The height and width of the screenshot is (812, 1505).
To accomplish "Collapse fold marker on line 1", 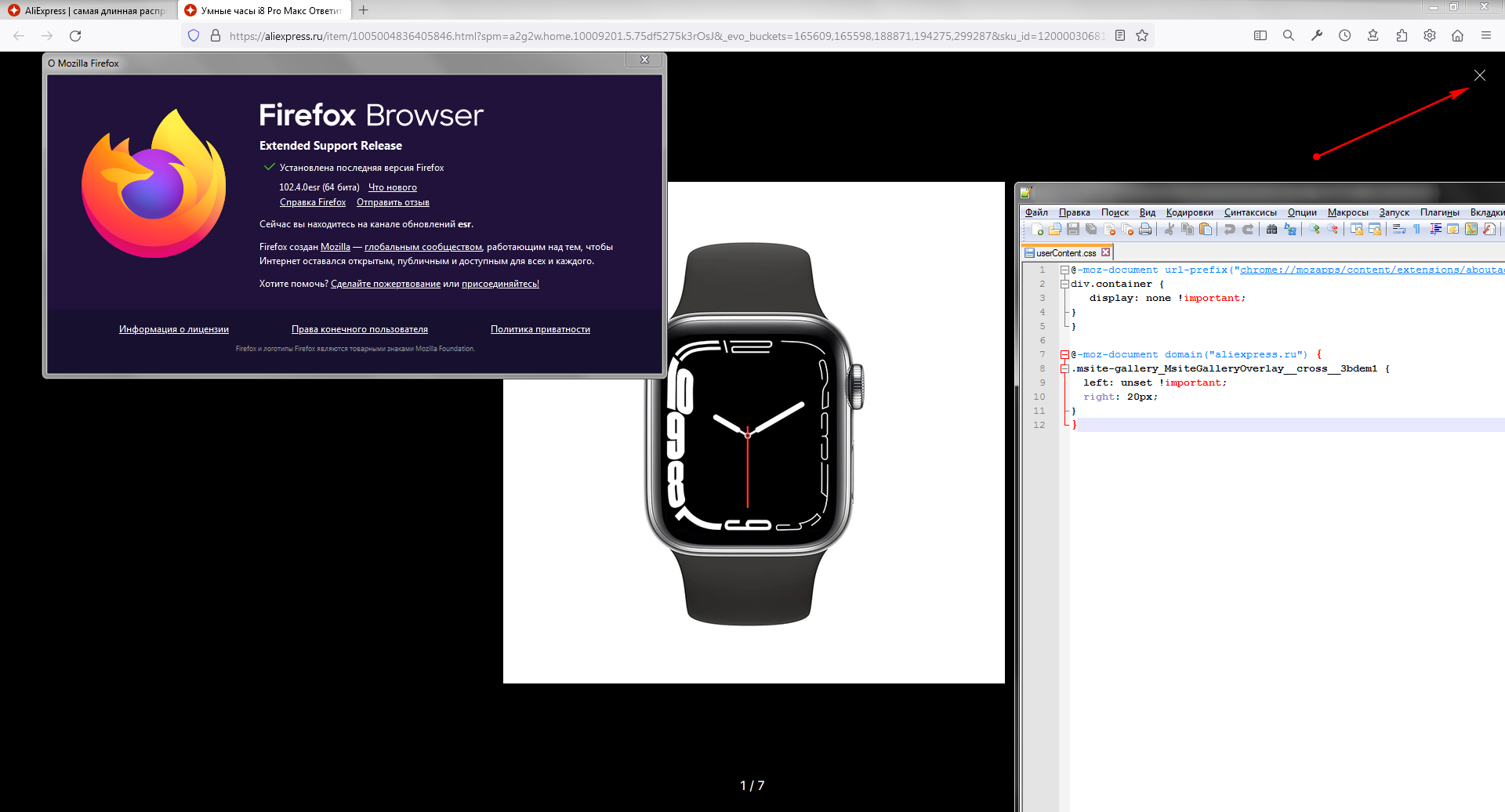I will 1064,270.
